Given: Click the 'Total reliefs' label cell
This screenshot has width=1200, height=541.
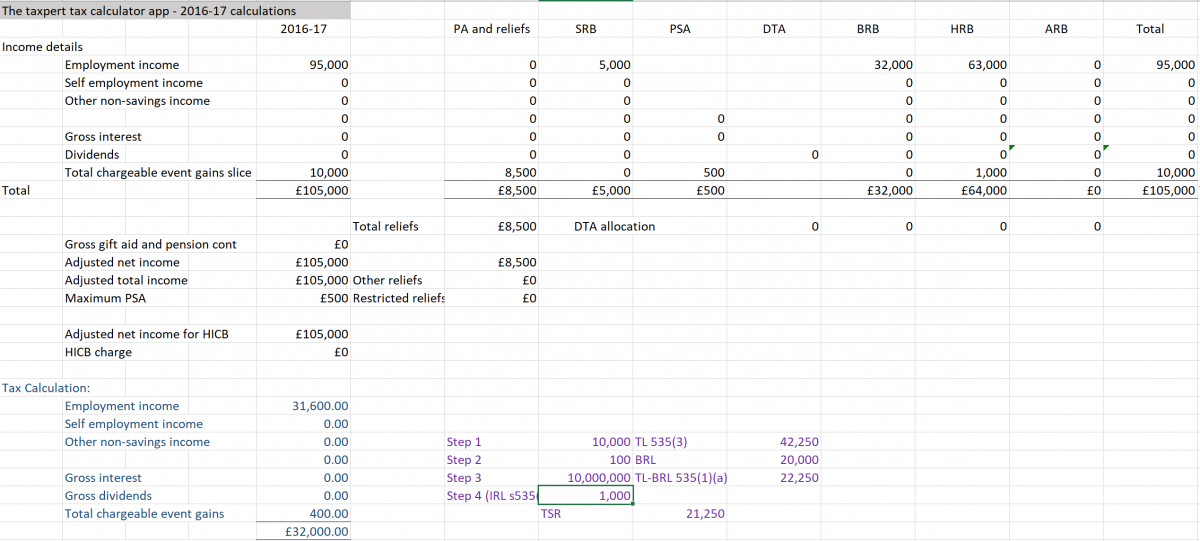Looking at the screenshot, I should 386,227.
